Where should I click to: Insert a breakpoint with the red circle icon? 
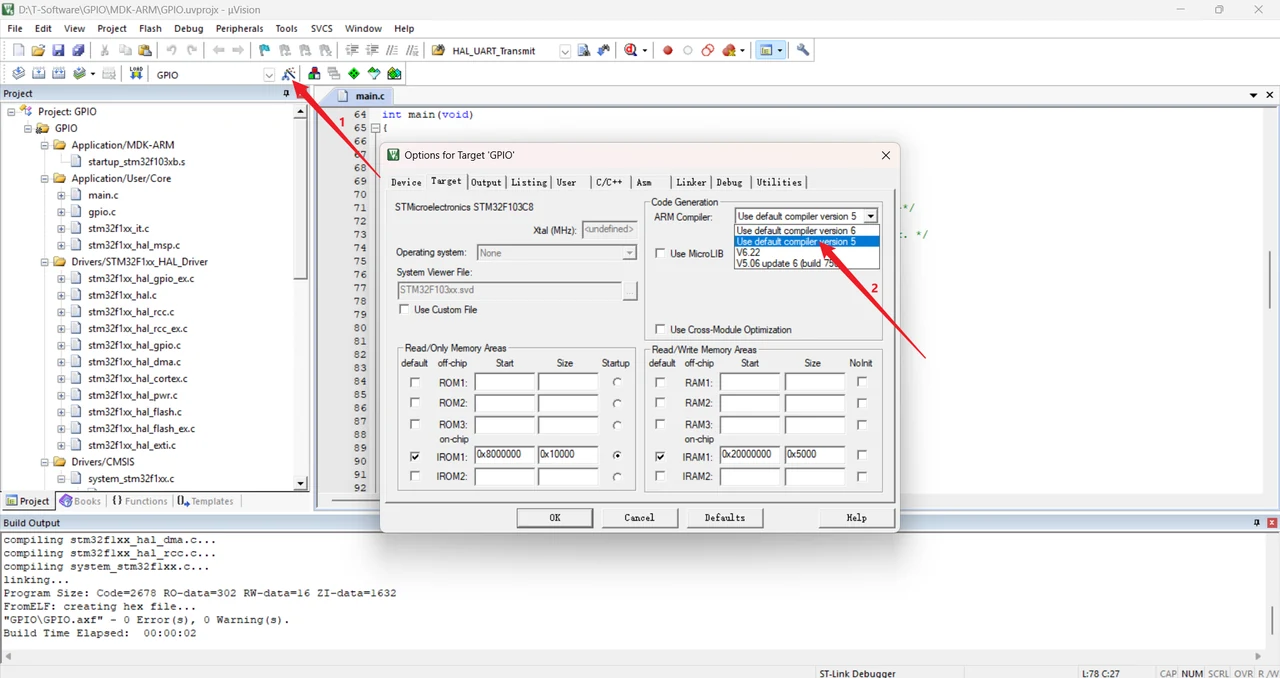668,50
